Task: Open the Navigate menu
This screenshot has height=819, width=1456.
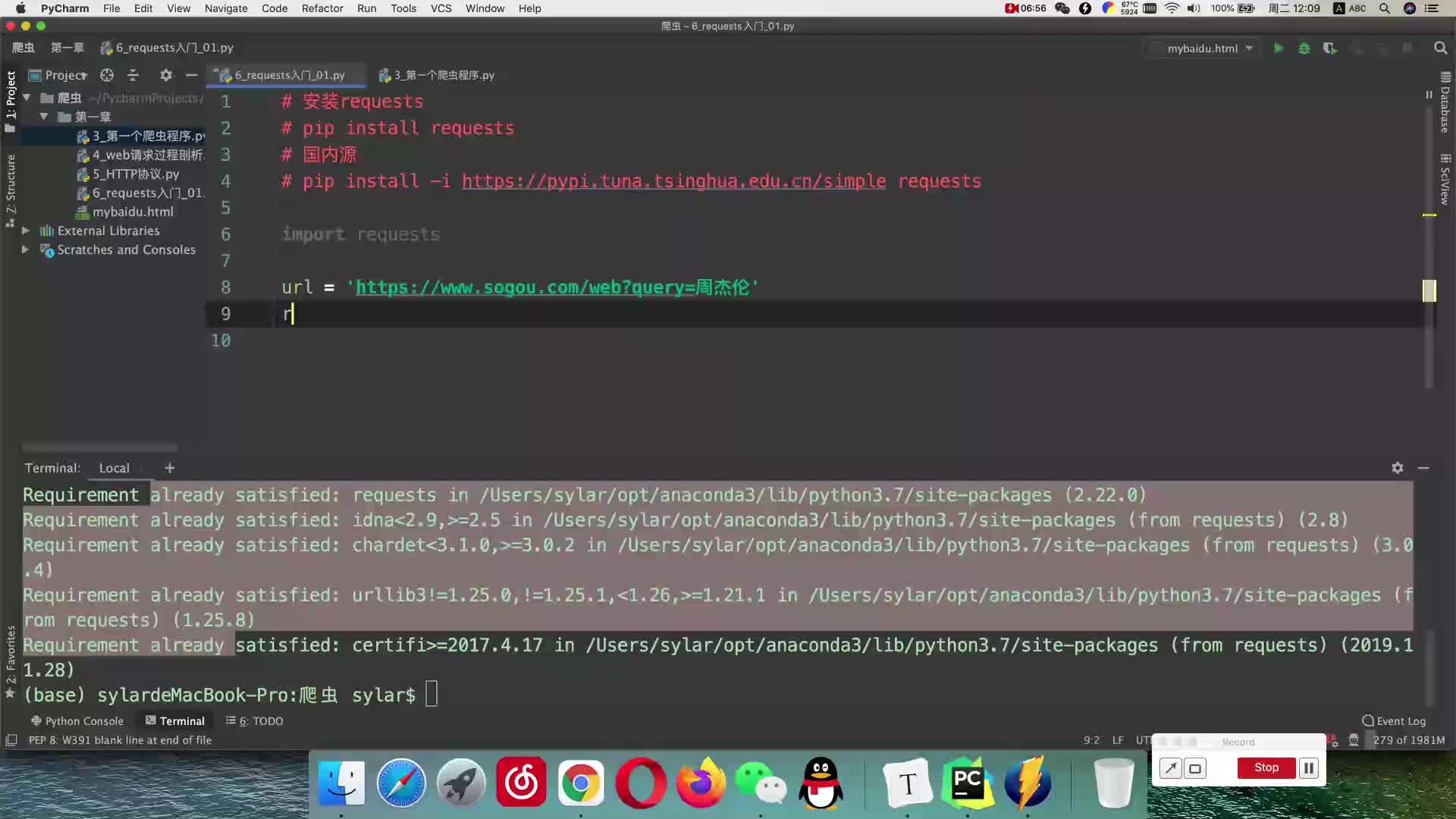Action: click(x=226, y=8)
